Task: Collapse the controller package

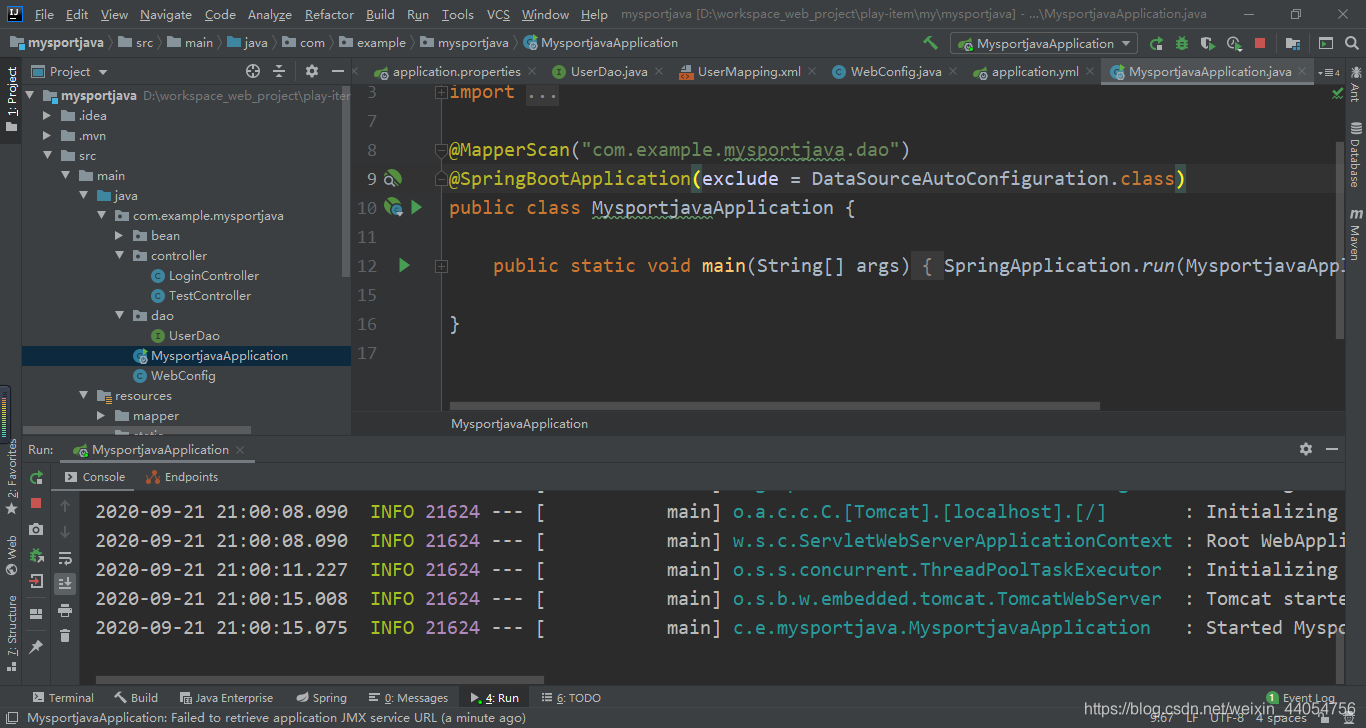Action: [x=118, y=256]
